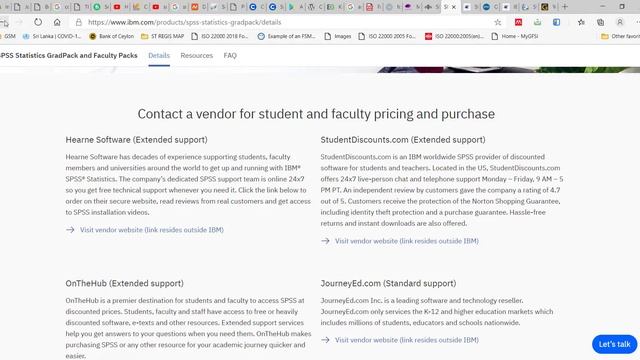Click the padlock site info icon
Viewport: 640px width, 360px height.
(79, 22)
